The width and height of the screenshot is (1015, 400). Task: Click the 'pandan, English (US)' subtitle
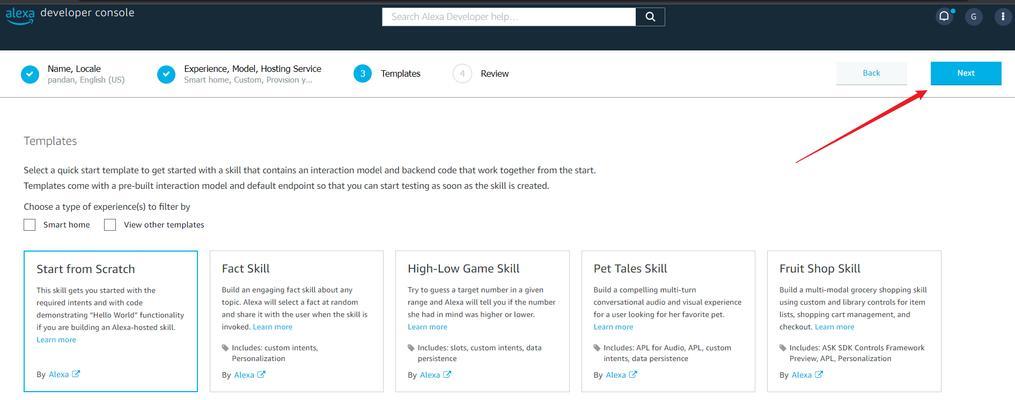[86, 80]
